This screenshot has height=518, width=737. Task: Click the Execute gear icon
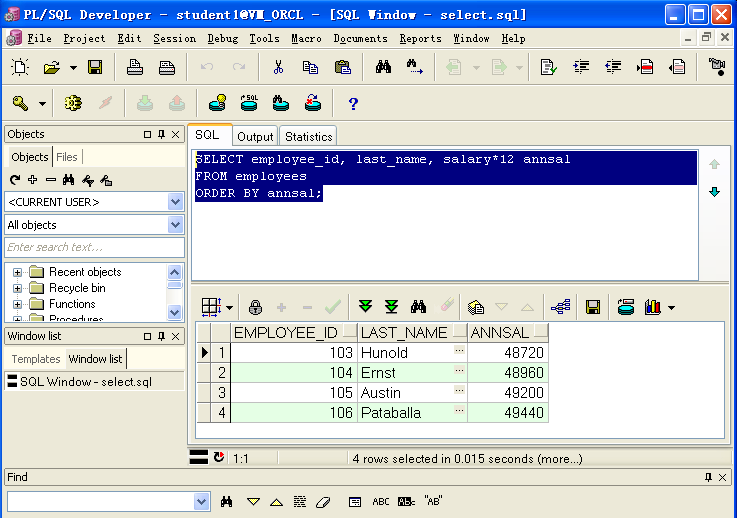[x=73, y=103]
